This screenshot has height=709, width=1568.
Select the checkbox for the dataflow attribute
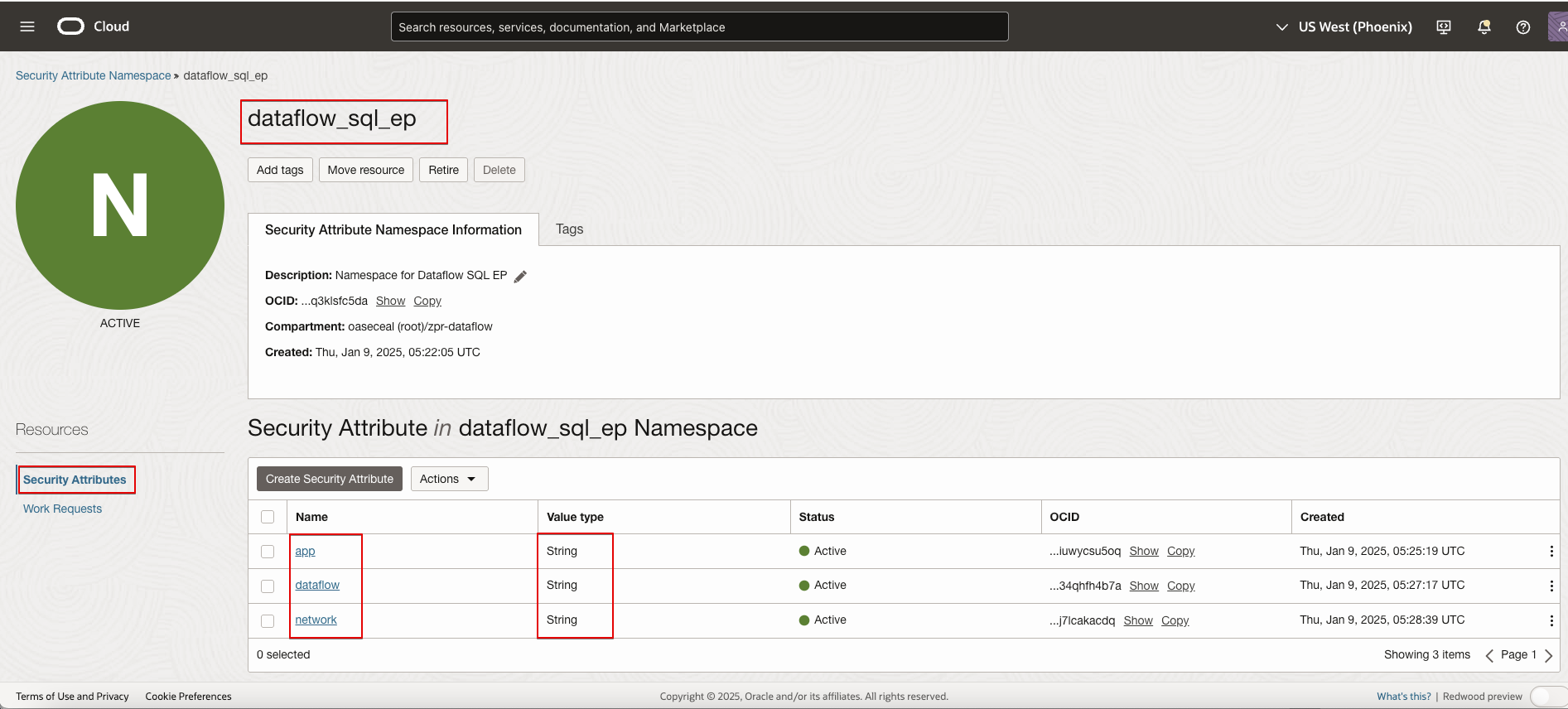[268, 586]
